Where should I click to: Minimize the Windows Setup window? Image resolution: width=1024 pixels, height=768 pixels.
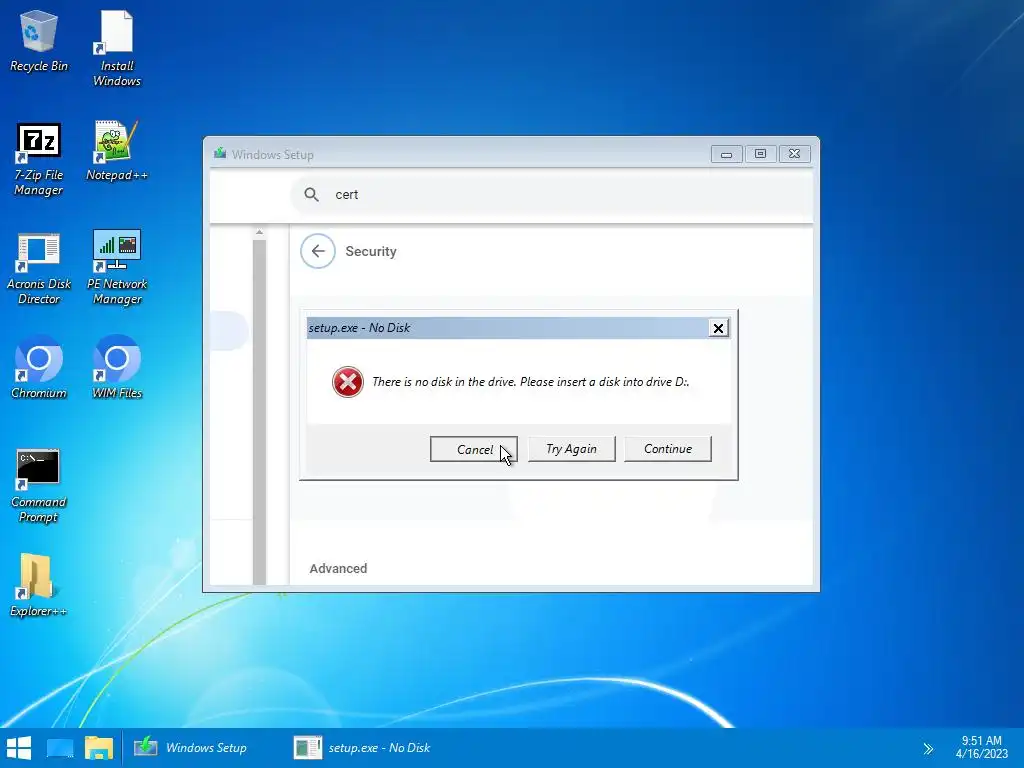pyautogui.click(x=726, y=154)
